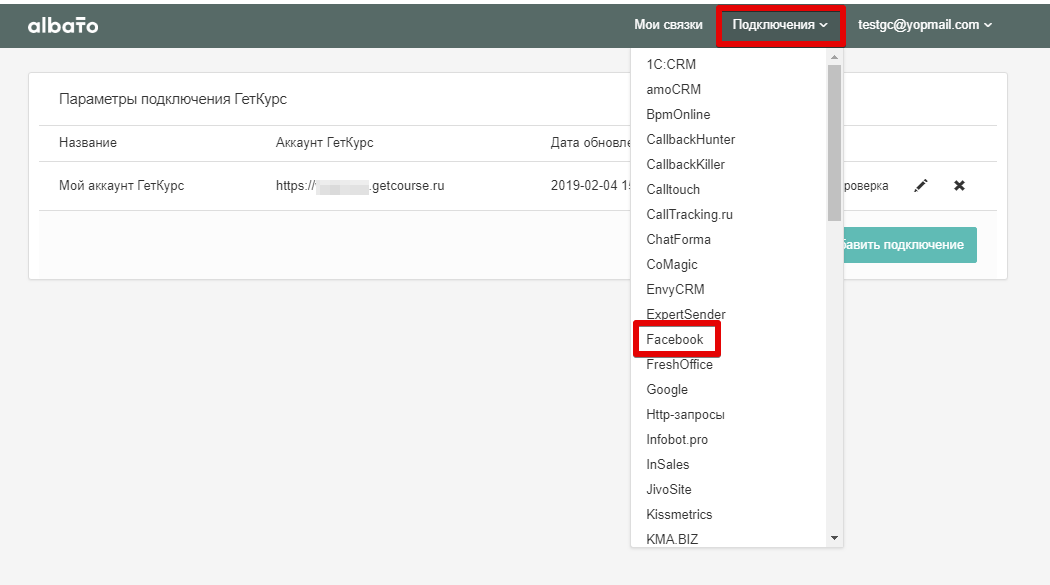Select Http-запросы in the list
The height and width of the screenshot is (585, 1050).
(x=685, y=414)
